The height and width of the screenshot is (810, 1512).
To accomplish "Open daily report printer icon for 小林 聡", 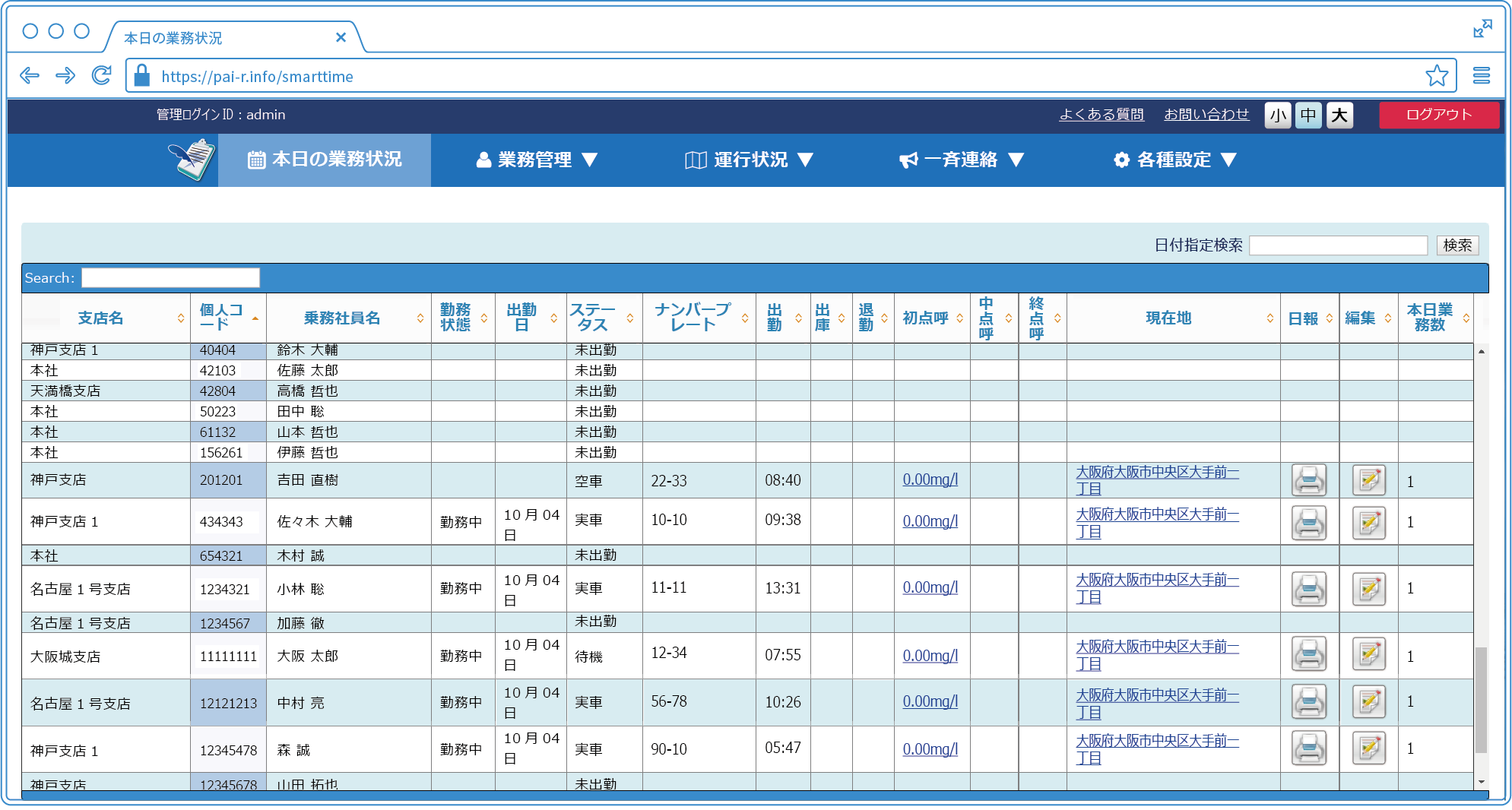I will pyautogui.click(x=1309, y=588).
